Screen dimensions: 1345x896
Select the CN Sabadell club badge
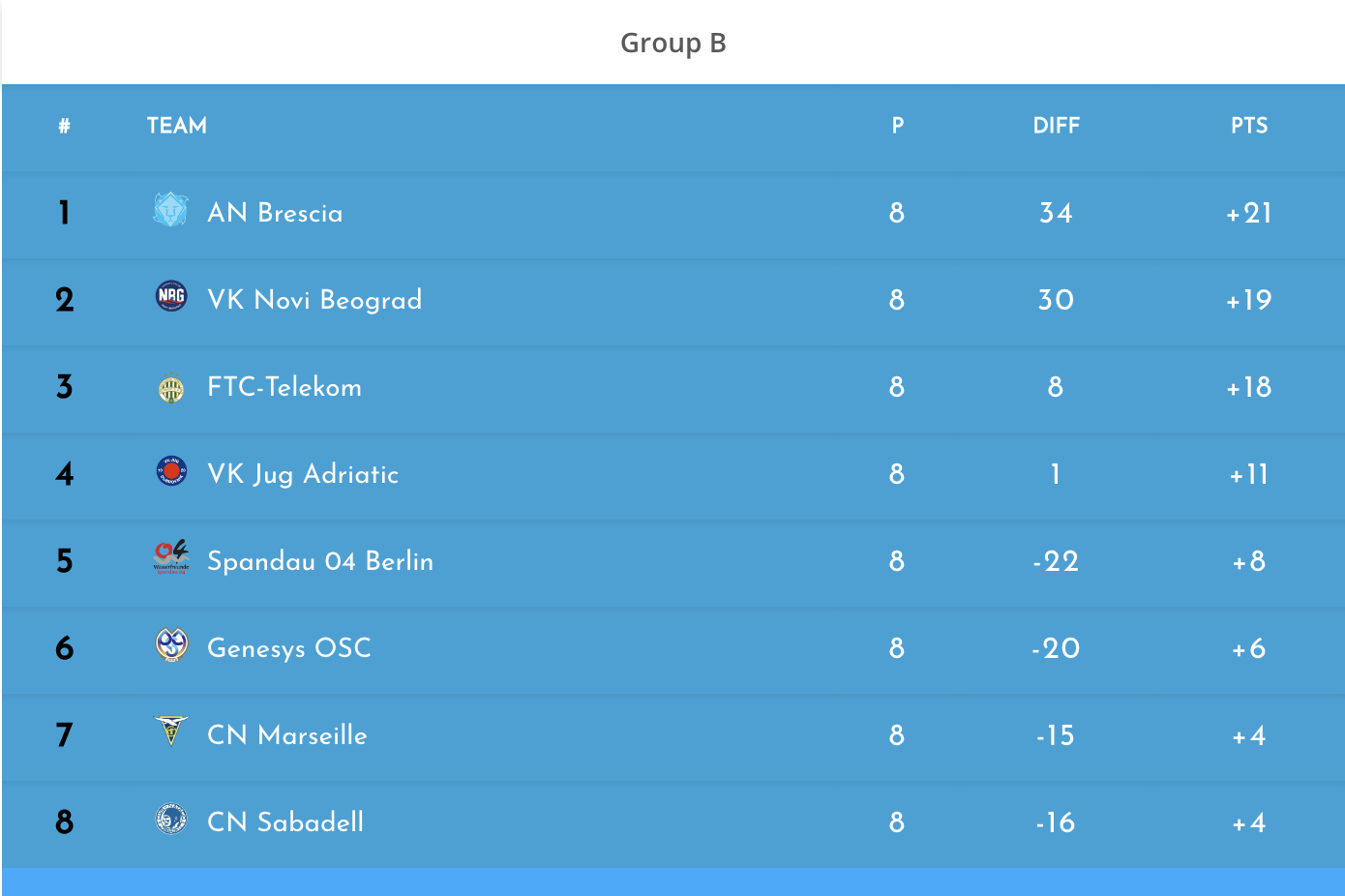[171, 819]
